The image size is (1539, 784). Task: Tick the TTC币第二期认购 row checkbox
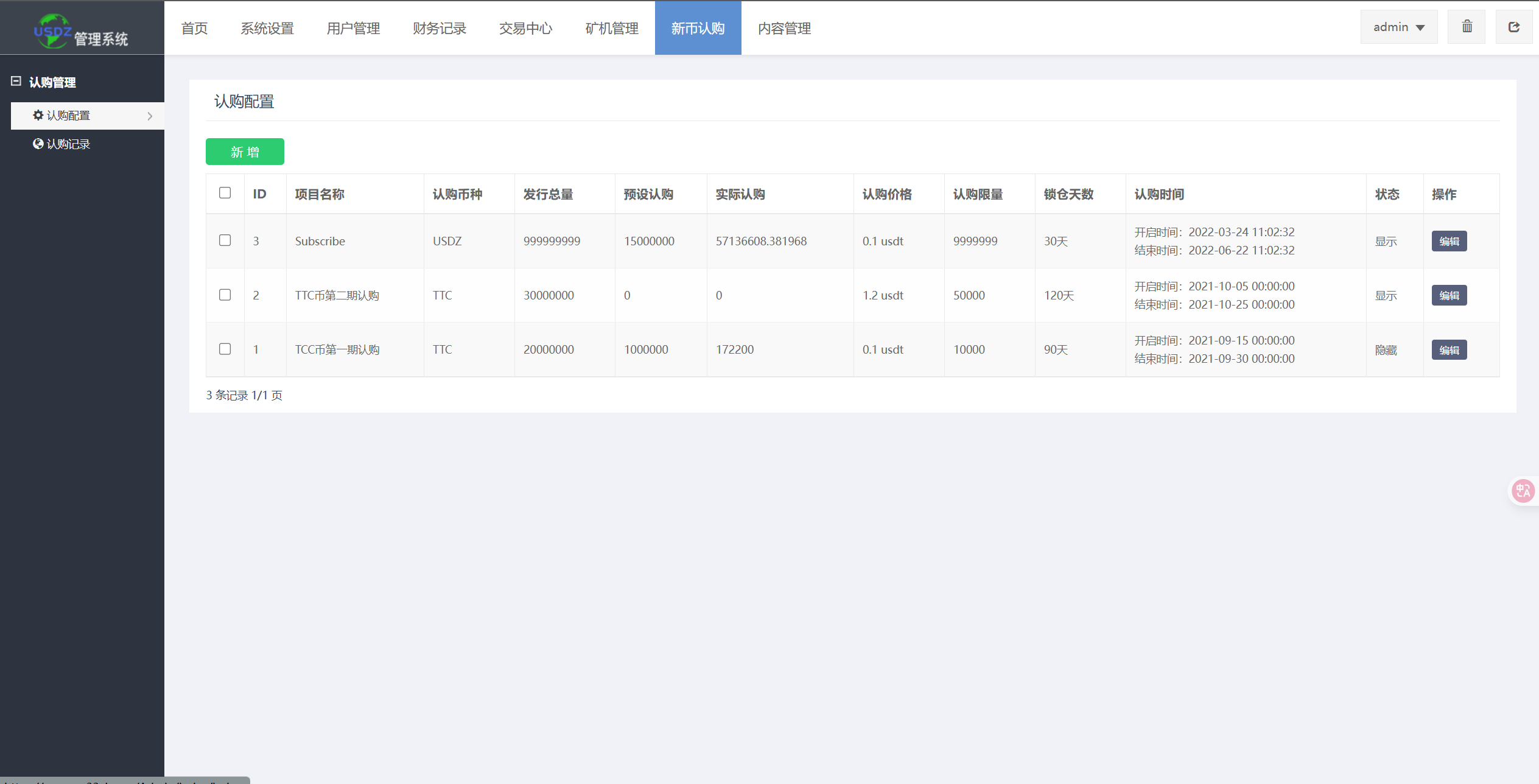coord(225,295)
